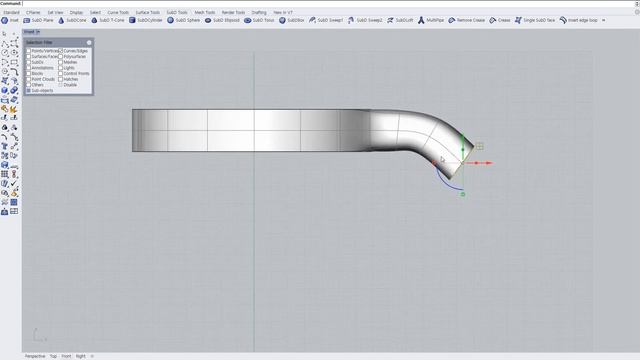
Task: Open the Render Tools tab
Action: (233, 13)
